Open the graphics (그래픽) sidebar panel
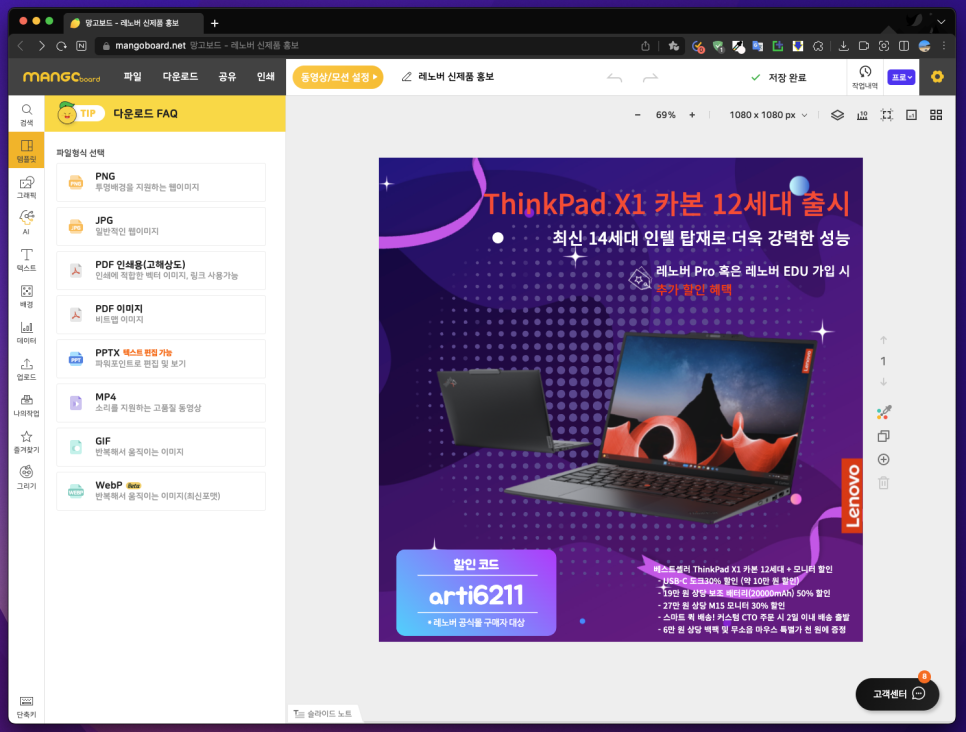 click(26, 187)
